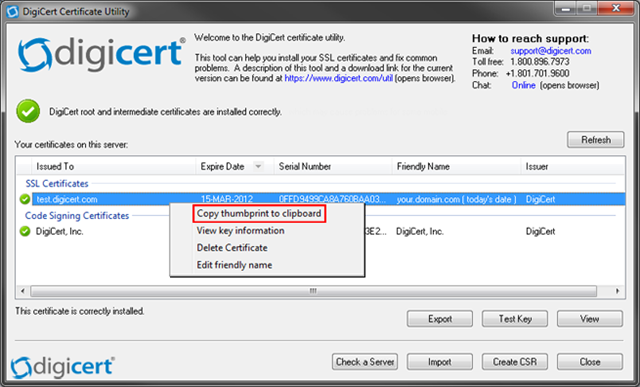Click the DigiCert app icon in title bar
This screenshot has width=640, height=387.
point(12,11)
